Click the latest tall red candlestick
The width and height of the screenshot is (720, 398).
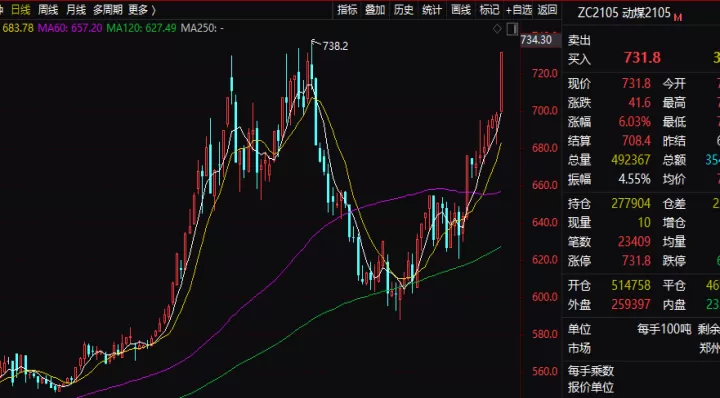(501, 82)
